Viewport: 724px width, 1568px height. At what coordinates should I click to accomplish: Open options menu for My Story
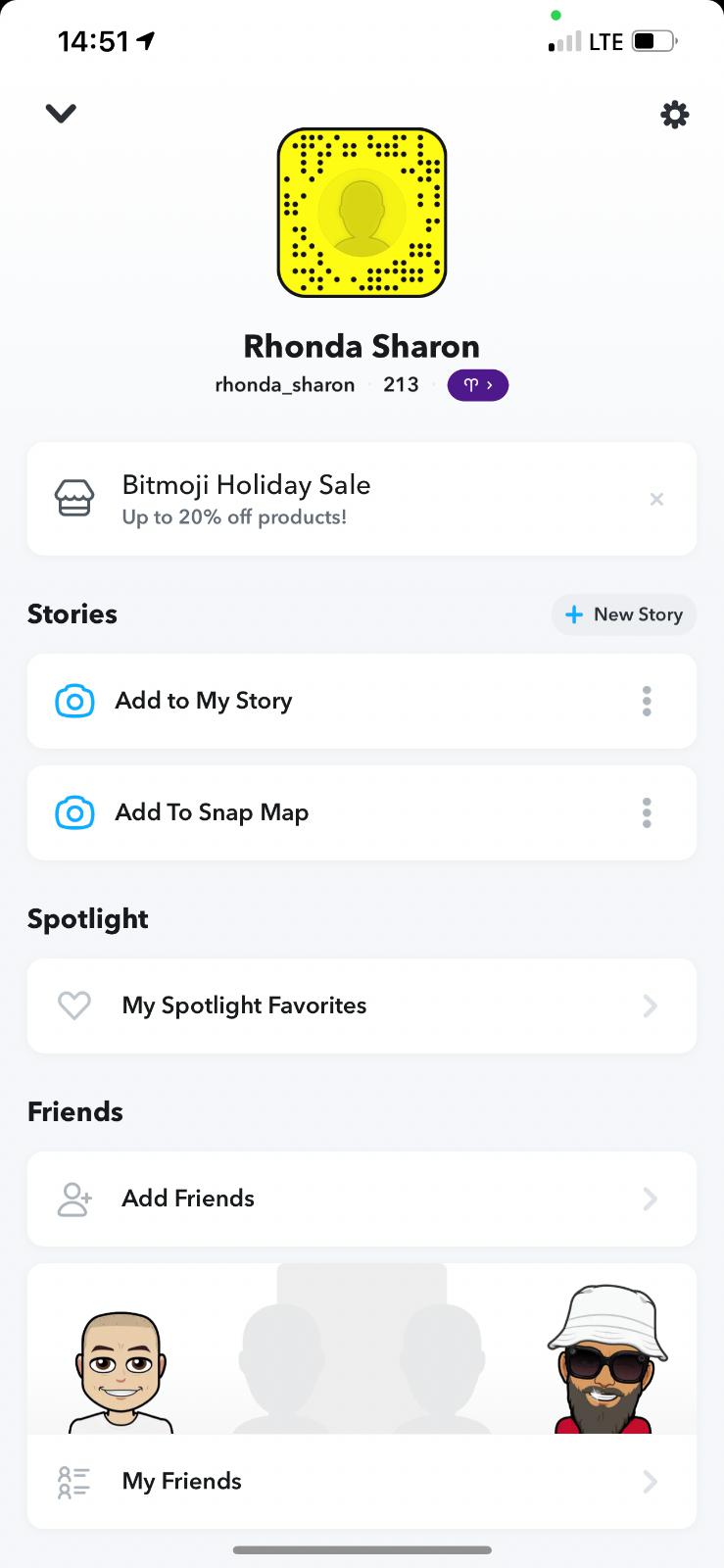point(647,701)
